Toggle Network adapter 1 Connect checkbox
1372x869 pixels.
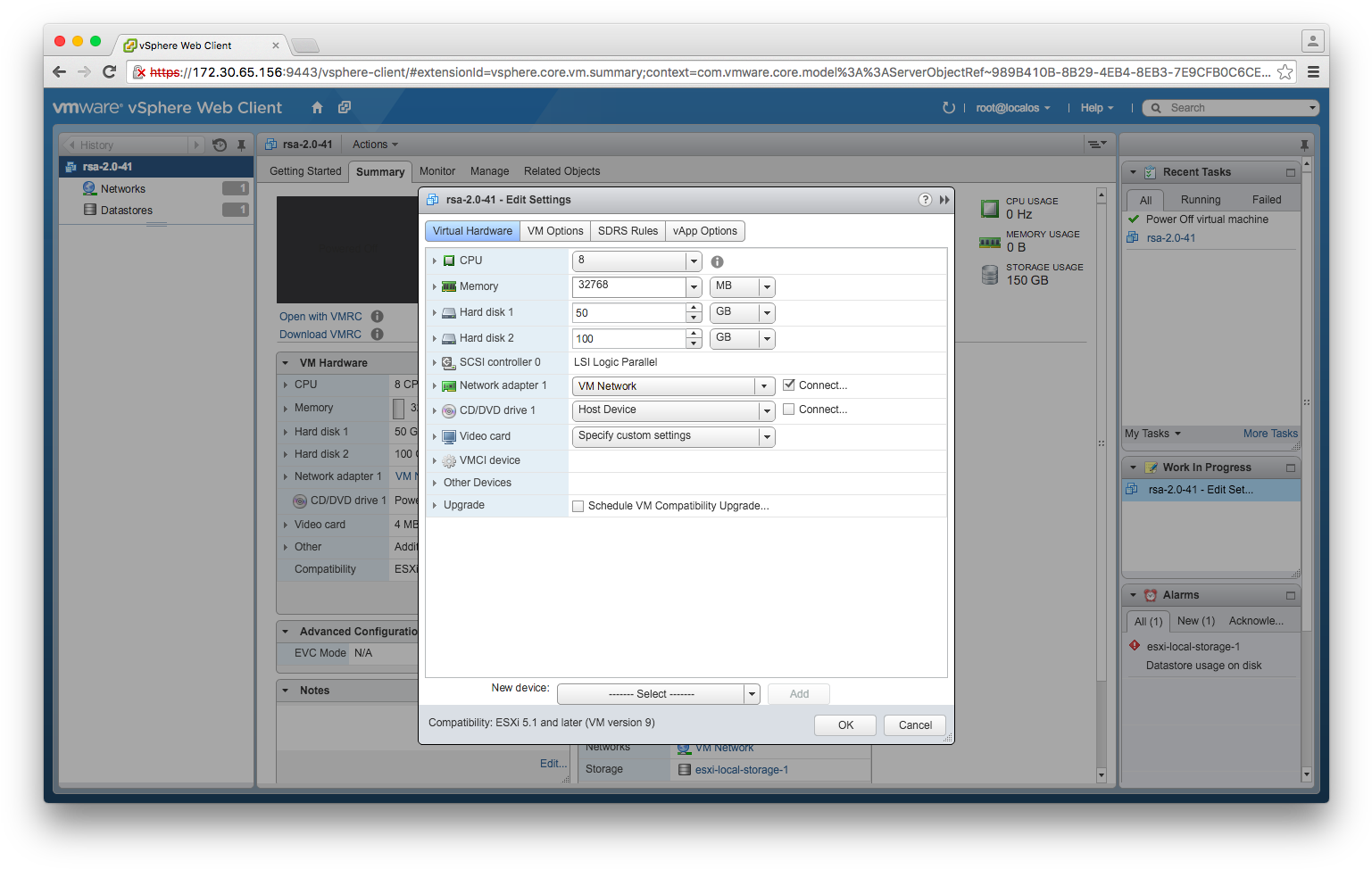789,385
